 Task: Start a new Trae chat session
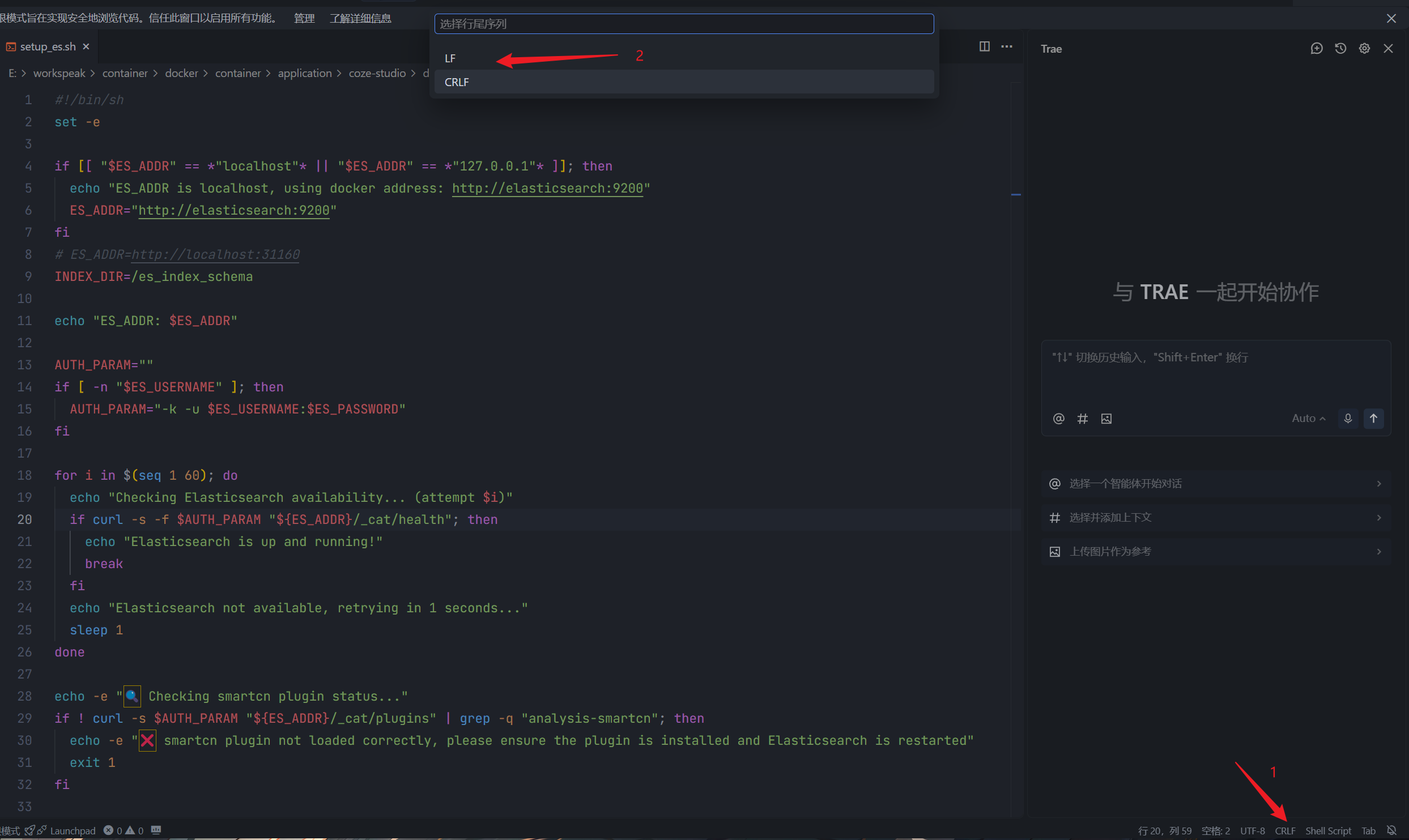pyautogui.click(x=1316, y=49)
